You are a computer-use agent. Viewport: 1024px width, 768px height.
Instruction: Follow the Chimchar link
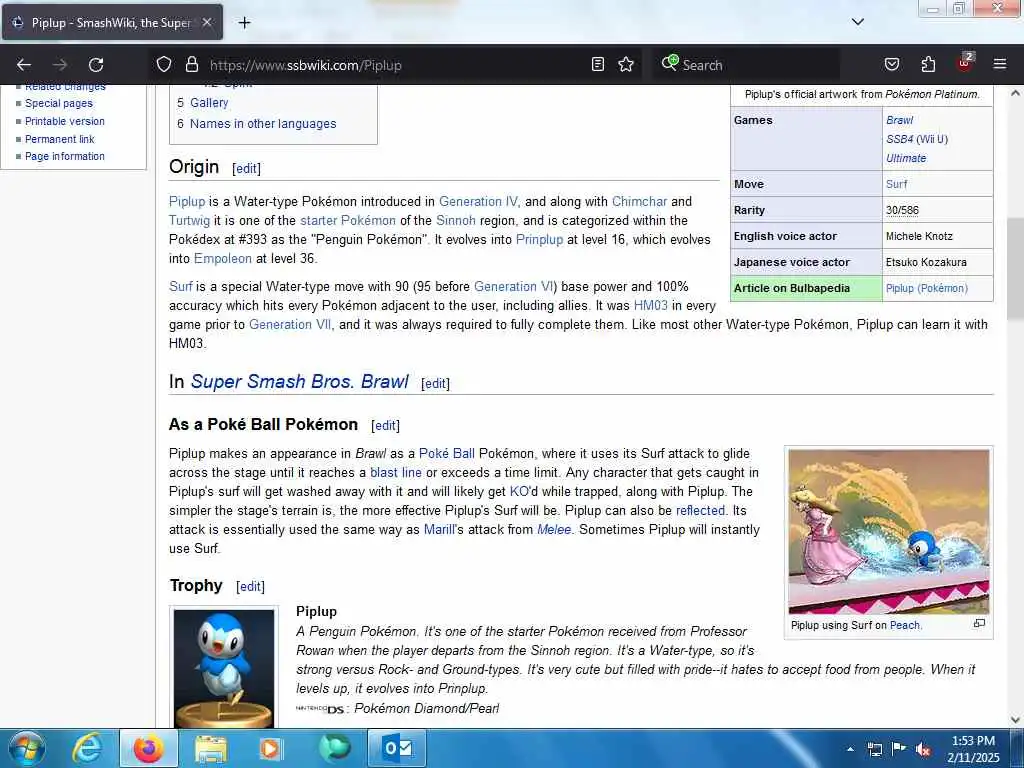coord(639,201)
